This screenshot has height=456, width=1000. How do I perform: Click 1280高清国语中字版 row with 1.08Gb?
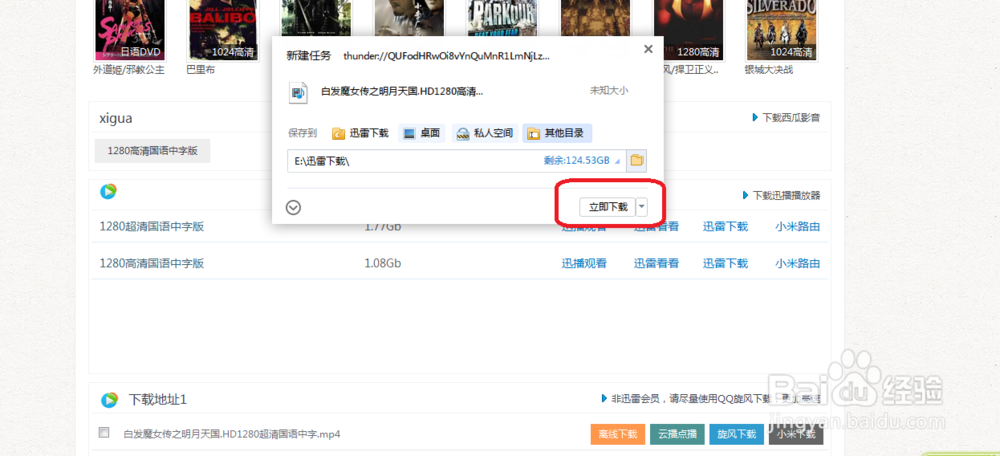pos(152,263)
